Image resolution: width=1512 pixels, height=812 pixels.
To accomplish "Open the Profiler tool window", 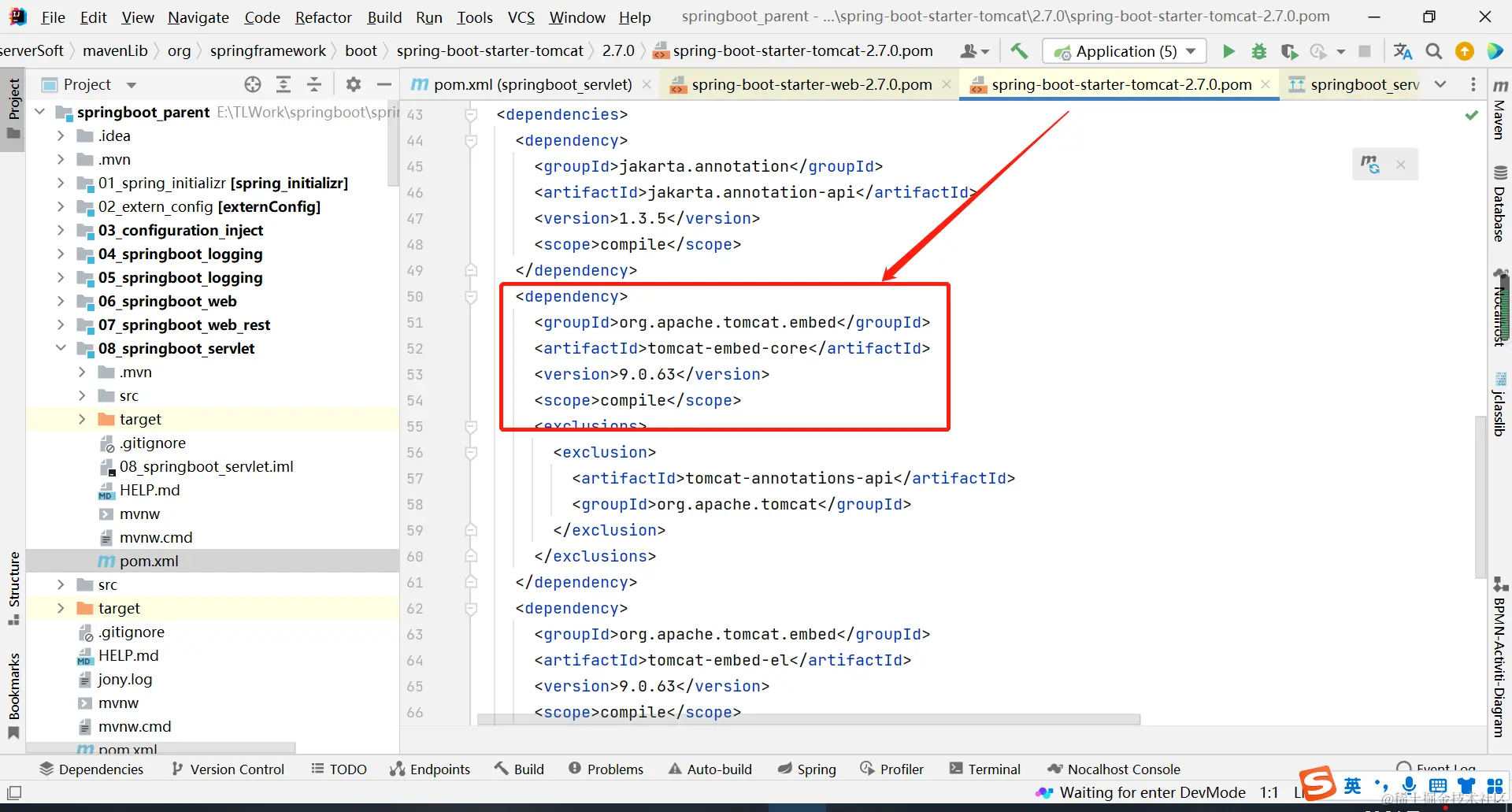I will 892,769.
